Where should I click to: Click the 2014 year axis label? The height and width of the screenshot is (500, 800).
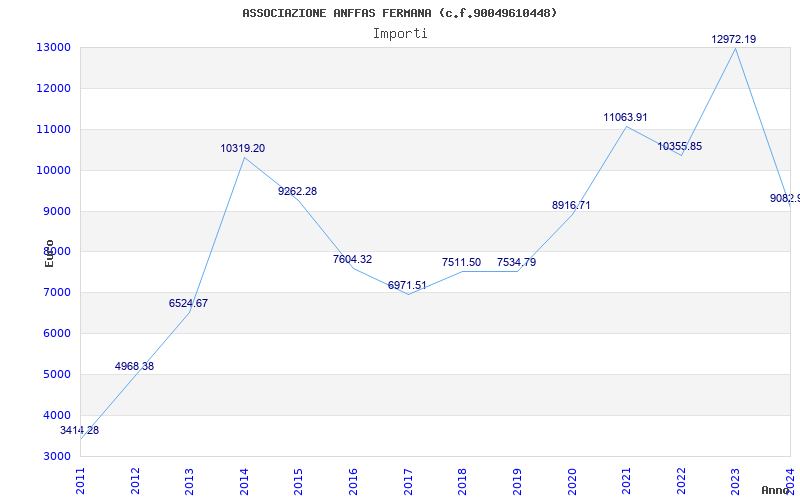(244, 482)
